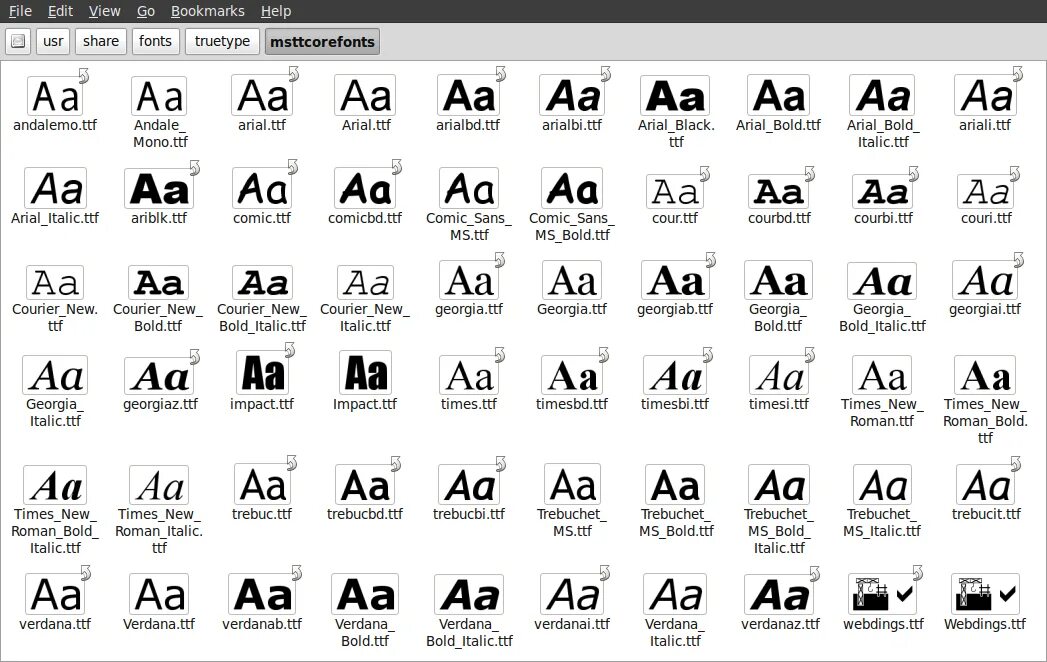
Task: Click the fonts breadcrumb button
Action: 156,41
